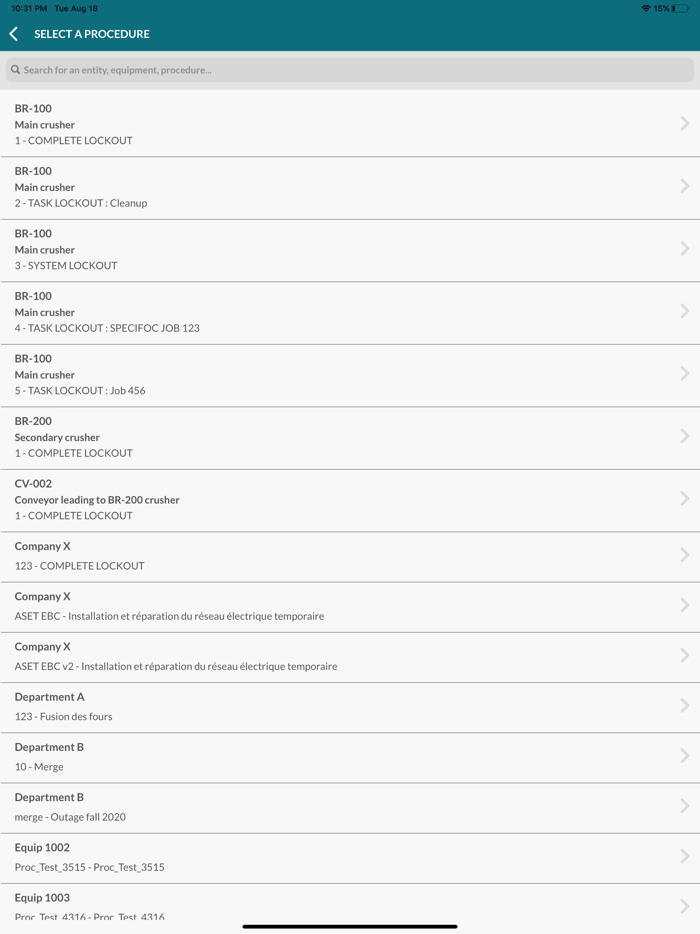This screenshot has width=700, height=934.
Task: Open the chevron on BR-100 COMPLETE LOCKOUT row
Action: tap(684, 124)
